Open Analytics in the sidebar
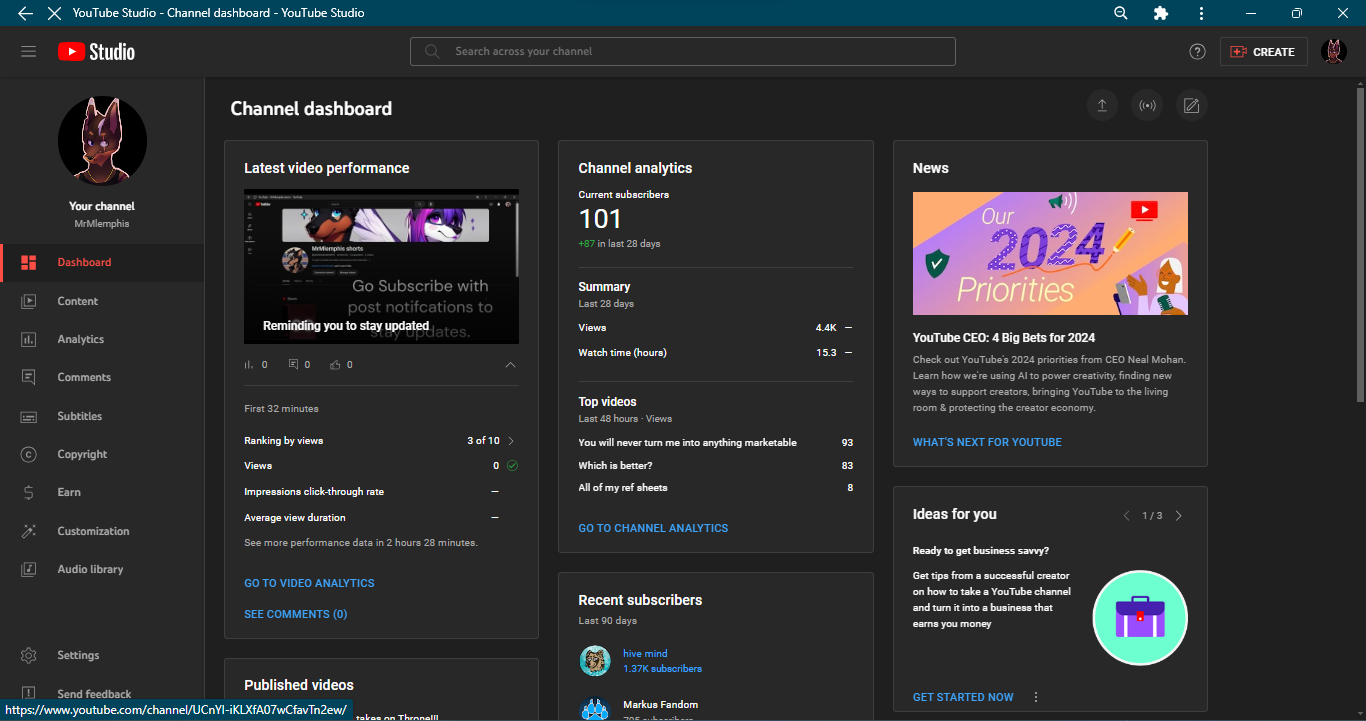The image size is (1366, 721). (x=80, y=339)
